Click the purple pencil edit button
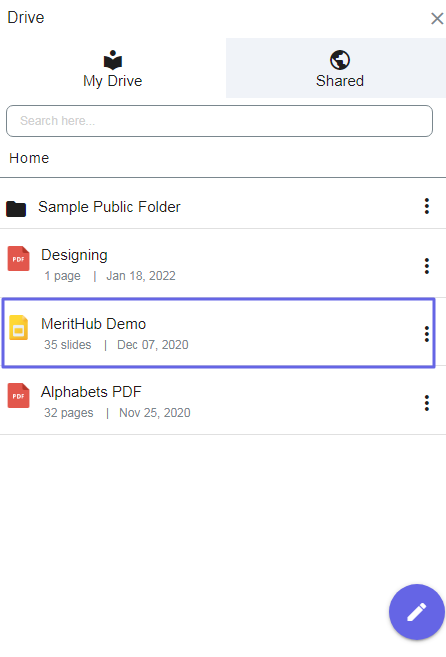This screenshot has height=657, width=446. (417, 612)
